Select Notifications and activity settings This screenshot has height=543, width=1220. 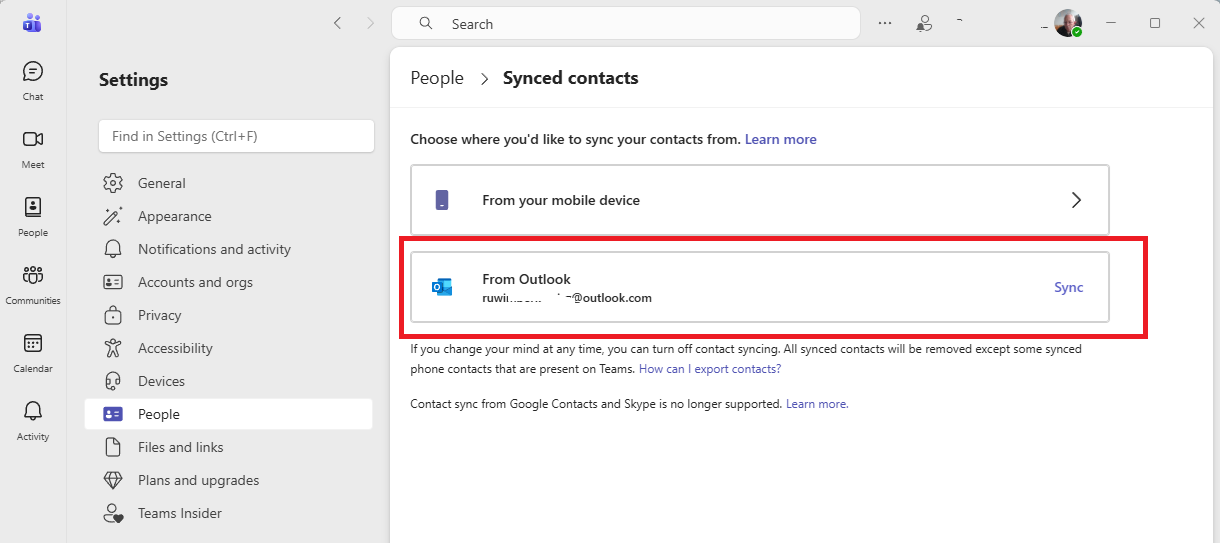(x=214, y=249)
